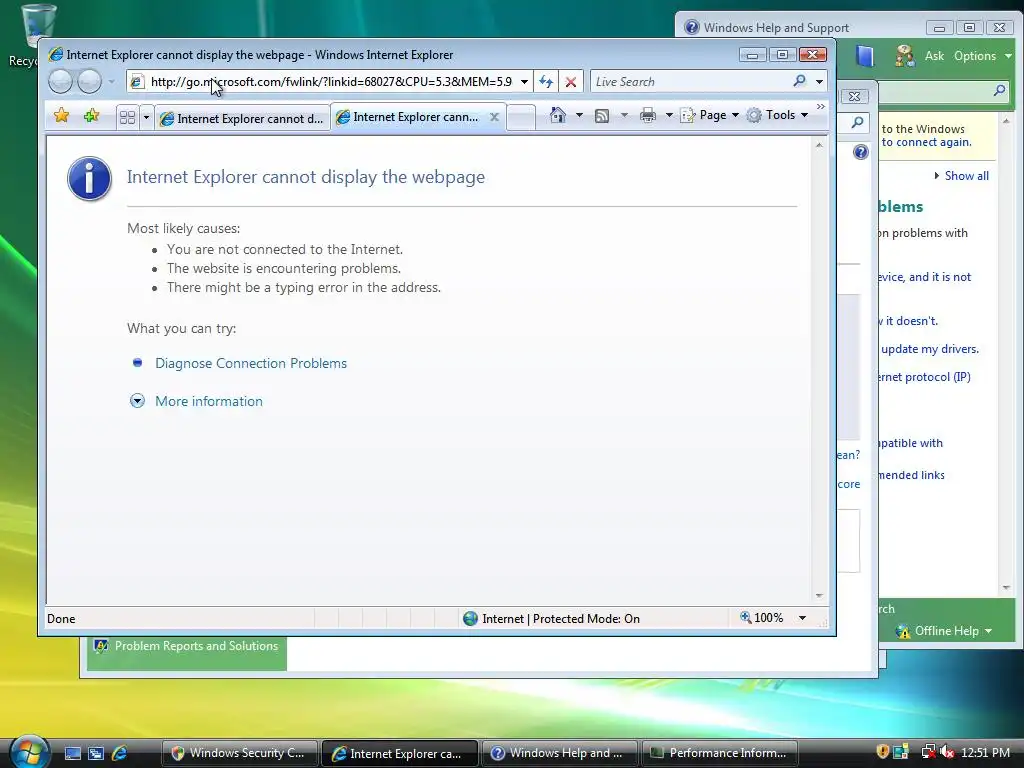1024x768 pixels.
Task: Open Offline Help dropdown in Help window
Action: [x=944, y=631]
